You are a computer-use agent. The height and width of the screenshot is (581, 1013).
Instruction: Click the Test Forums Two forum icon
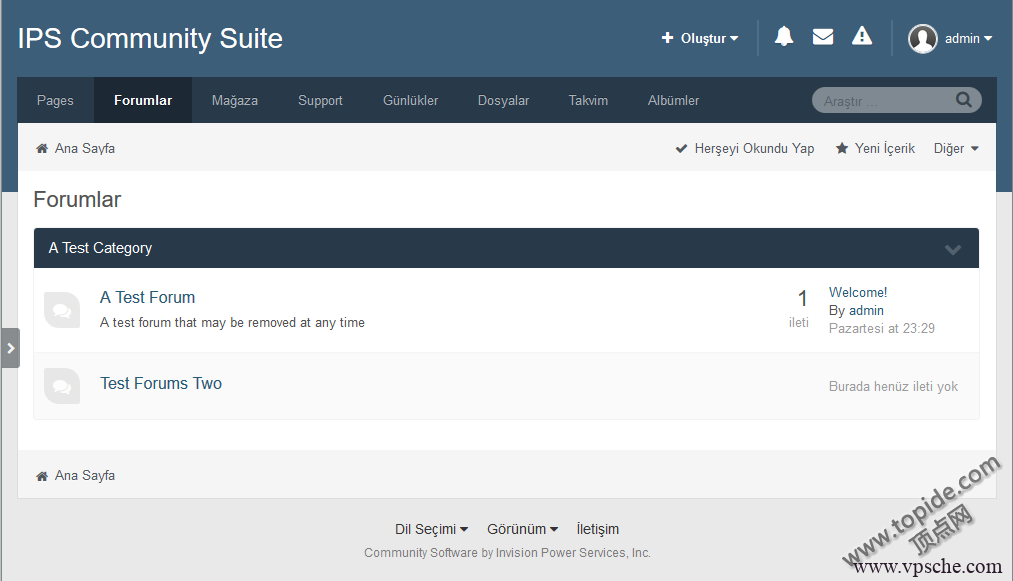(x=62, y=386)
